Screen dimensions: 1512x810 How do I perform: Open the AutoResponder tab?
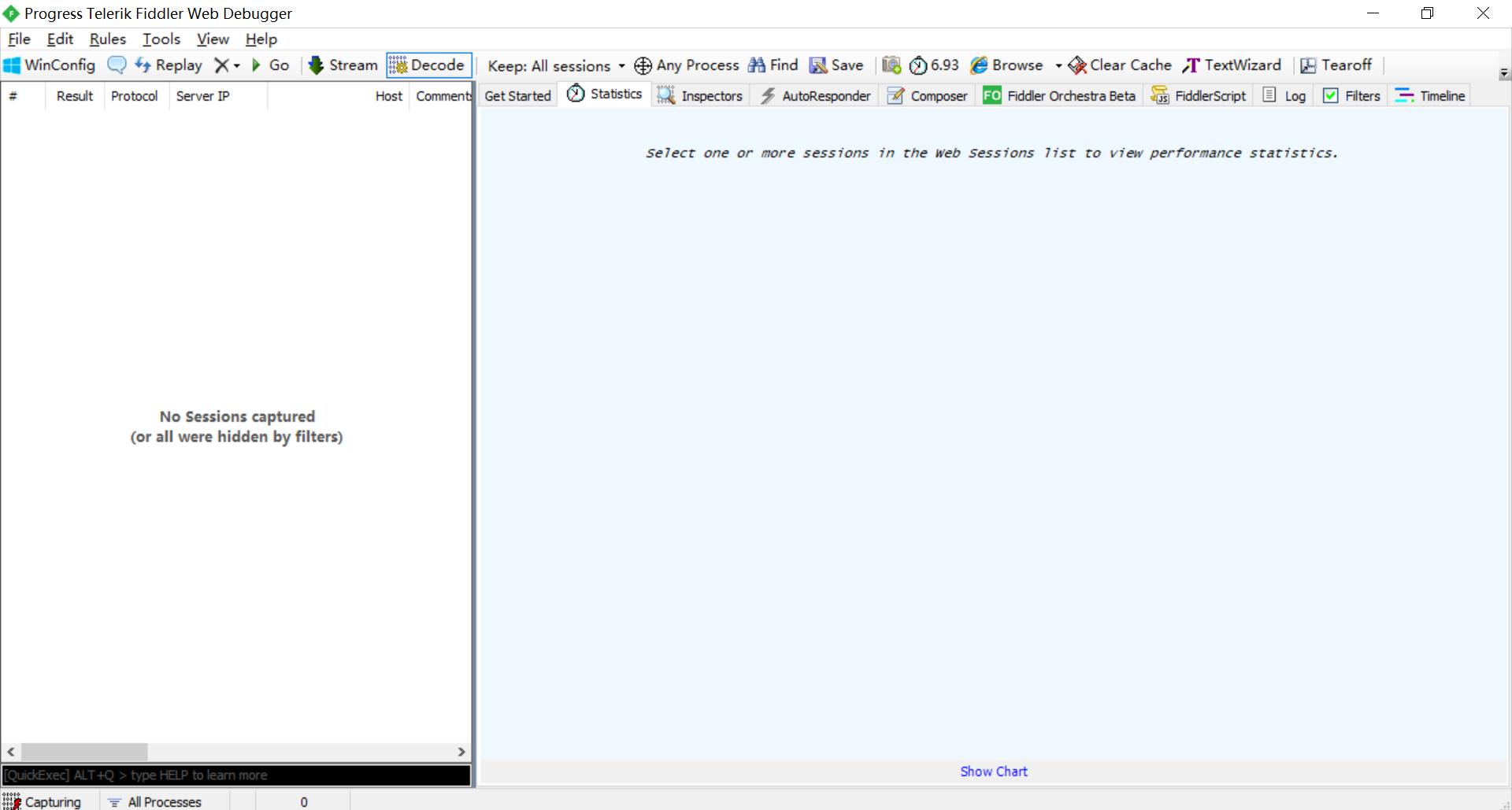815,96
